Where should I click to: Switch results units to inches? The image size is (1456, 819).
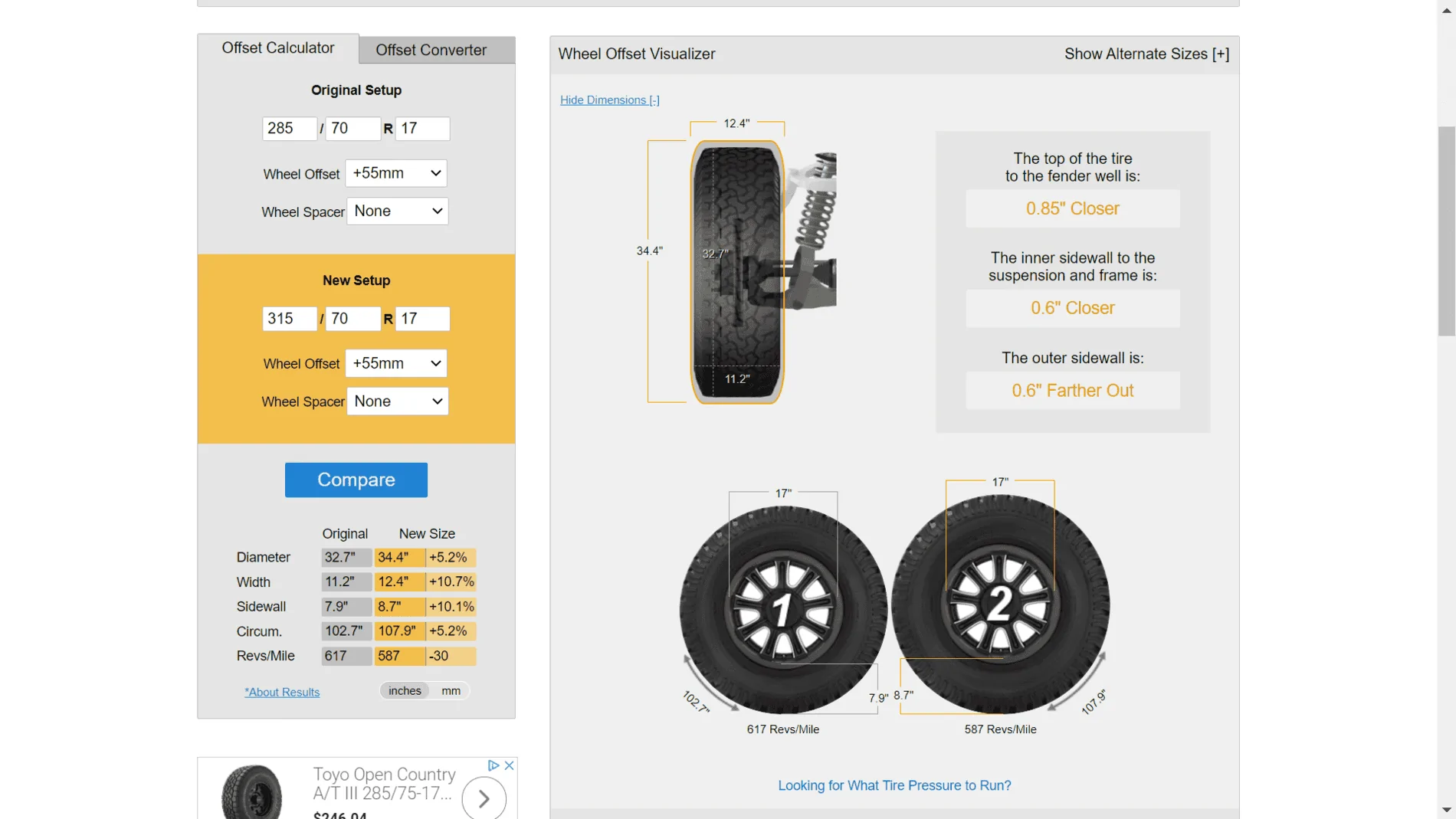pos(405,691)
